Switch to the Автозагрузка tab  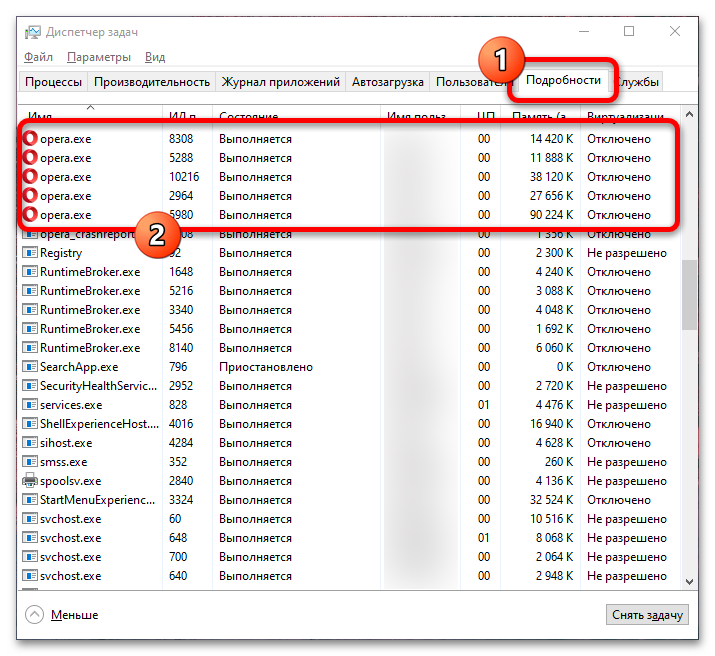click(388, 82)
